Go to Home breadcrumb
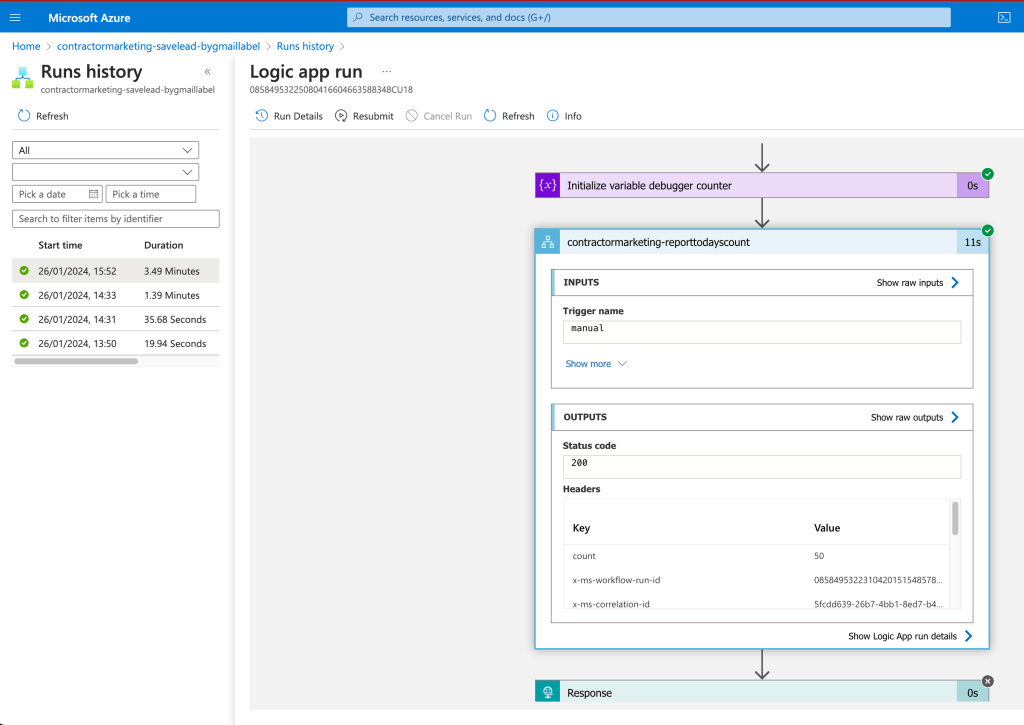 [26, 46]
